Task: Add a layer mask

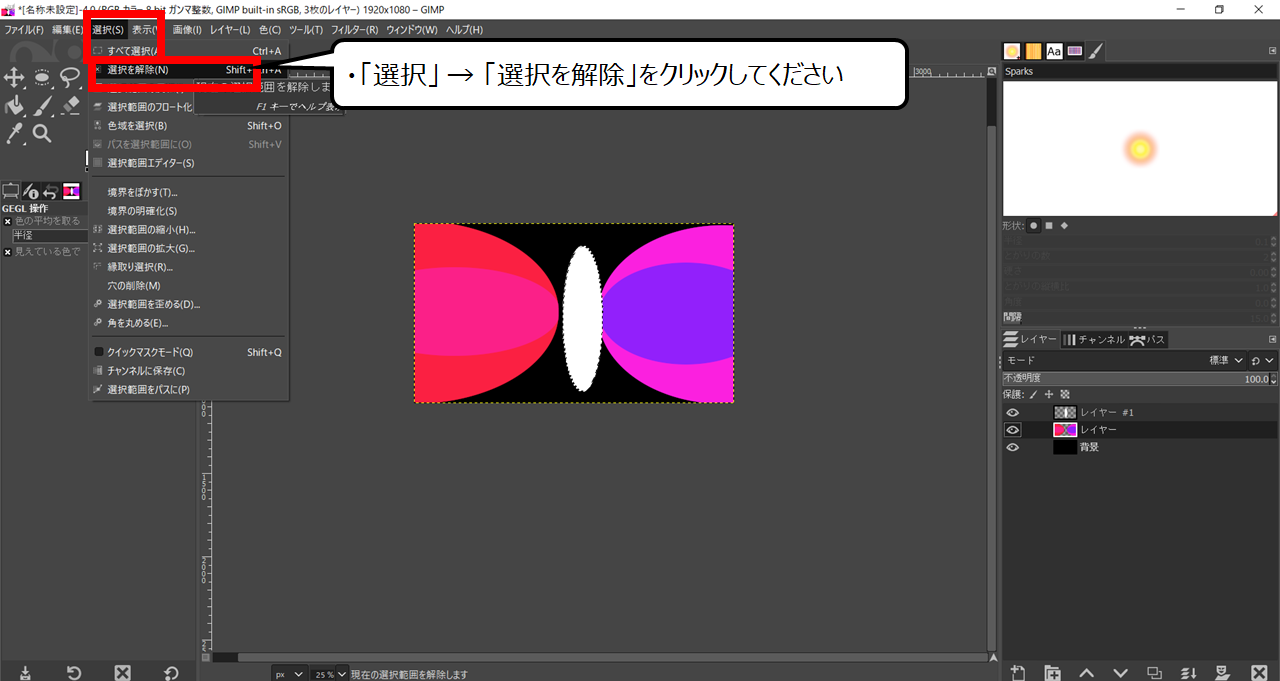Action: (x=1222, y=672)
